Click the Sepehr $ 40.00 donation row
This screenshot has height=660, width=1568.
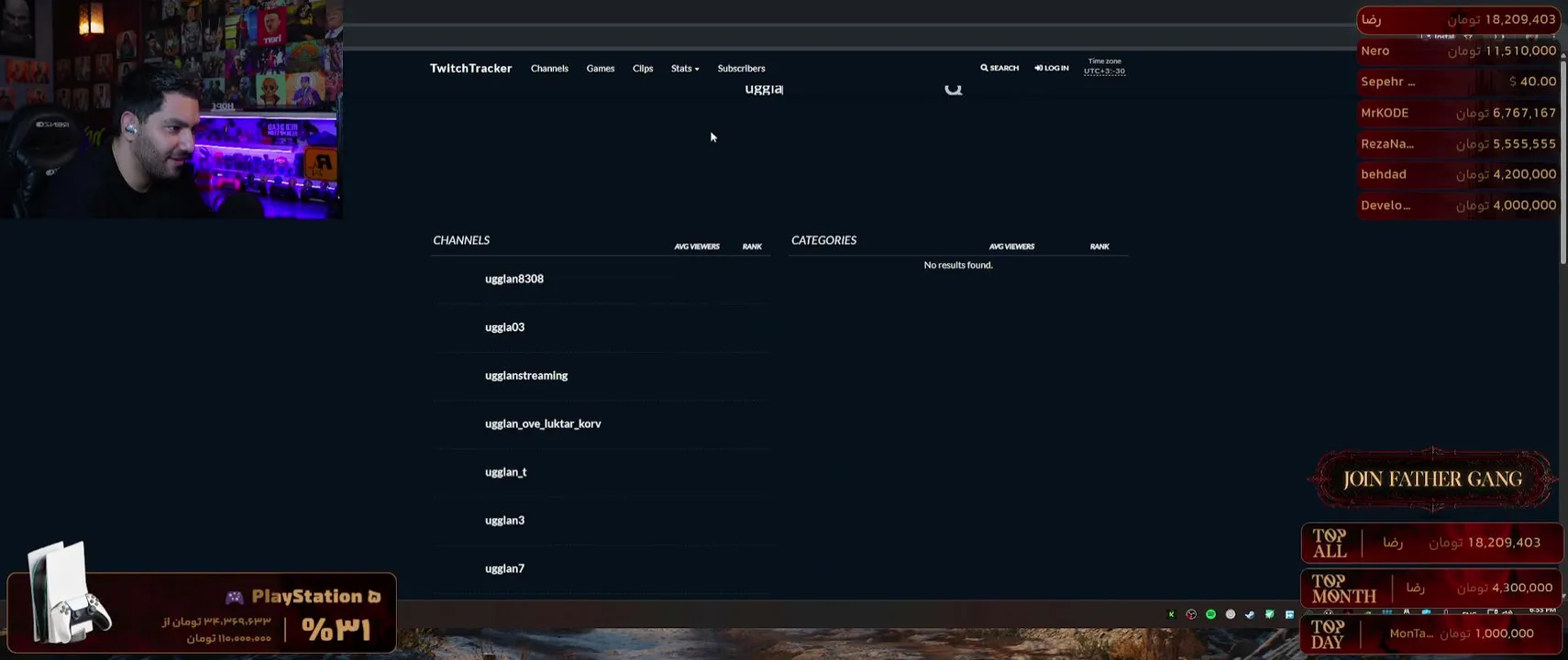(x=1458, y=82)
